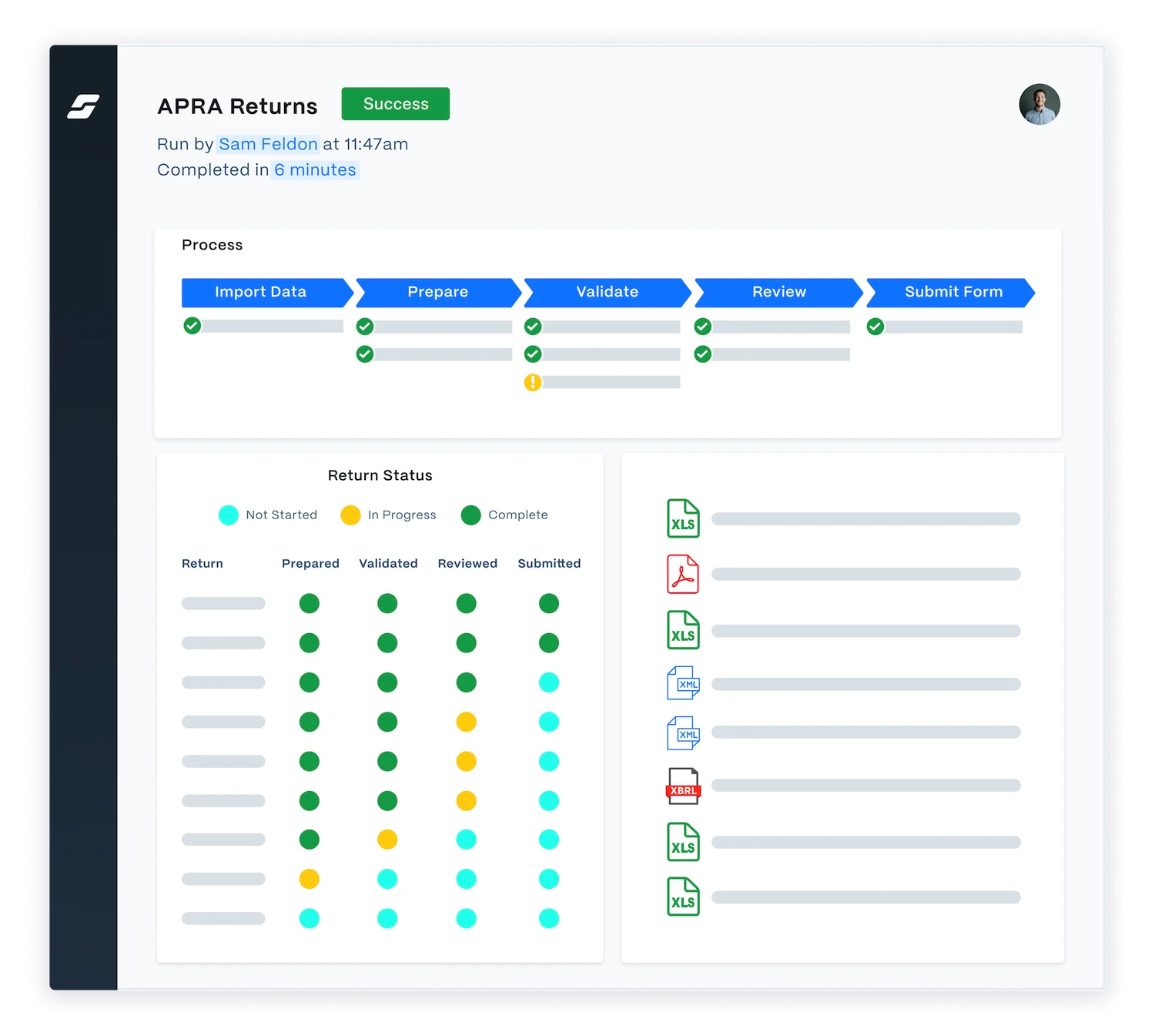This screenshot has width=1155, height=1036.
Task: Open the first XML file icon
Action: click(x=684, y=683)
